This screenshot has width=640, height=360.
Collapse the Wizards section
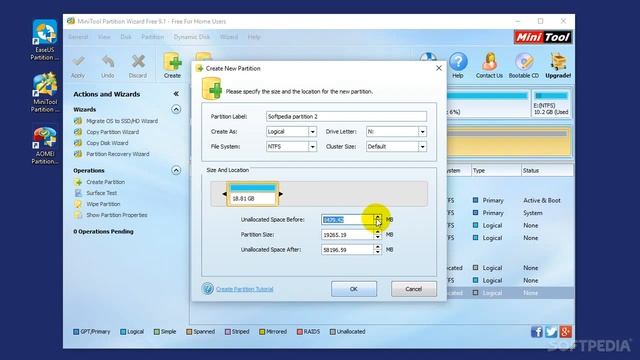click(176, 109)
